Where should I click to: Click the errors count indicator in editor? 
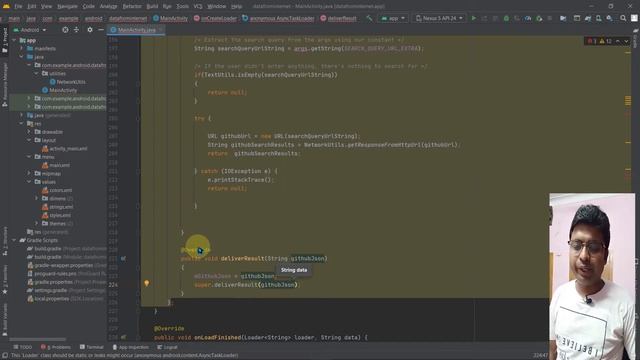pos(592,41)
